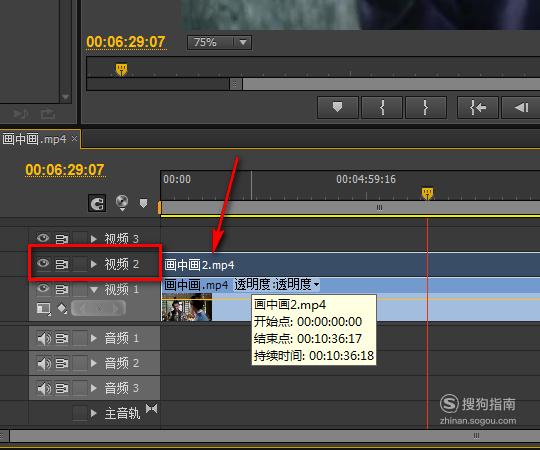Click show keyframes icon on 视频 1
The width and height of the screenshot is (540, 450).
62,308
